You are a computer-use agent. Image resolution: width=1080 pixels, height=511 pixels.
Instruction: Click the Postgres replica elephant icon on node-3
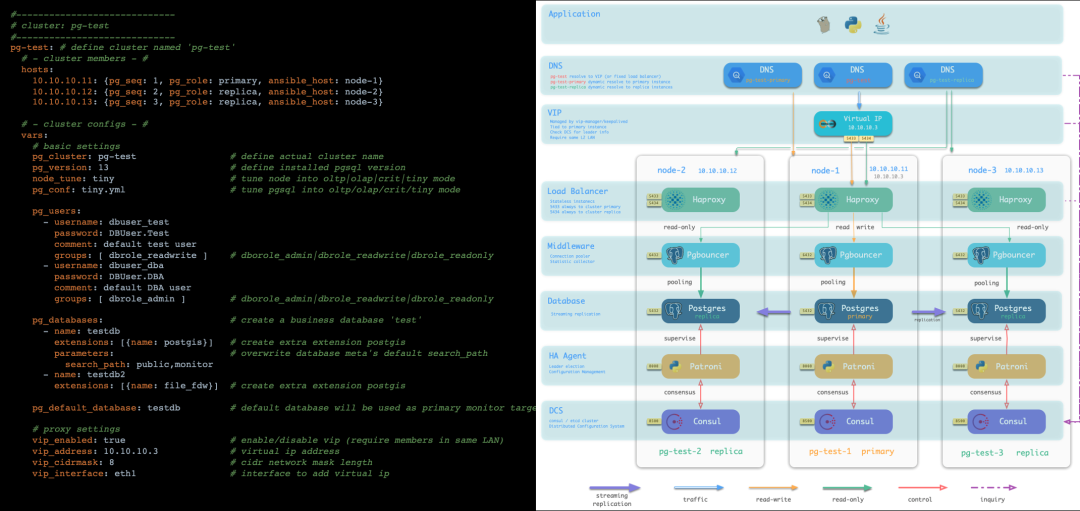click(979, 311)
